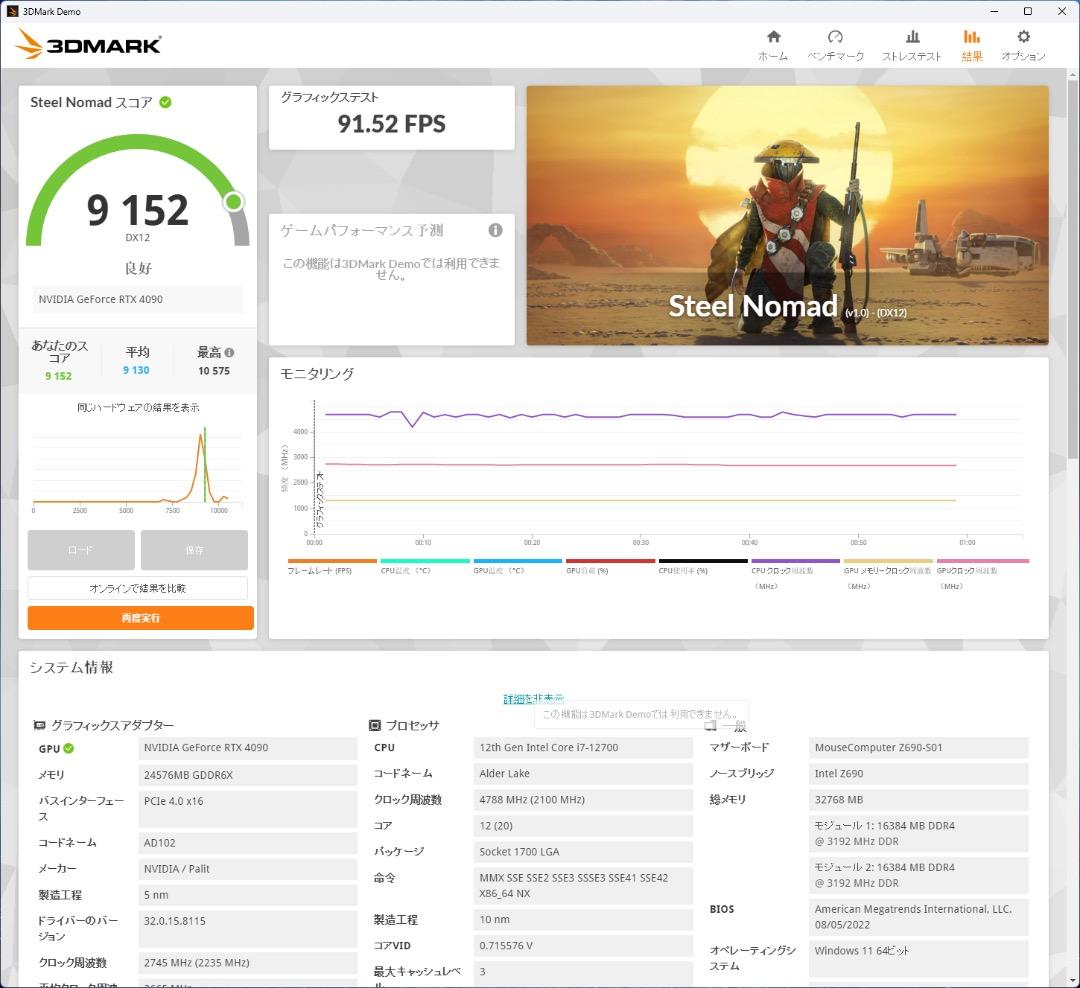Click the info icon next to ゲームパフォーマンス予測
1080x988 pixels.
click(x=495, y=229)
